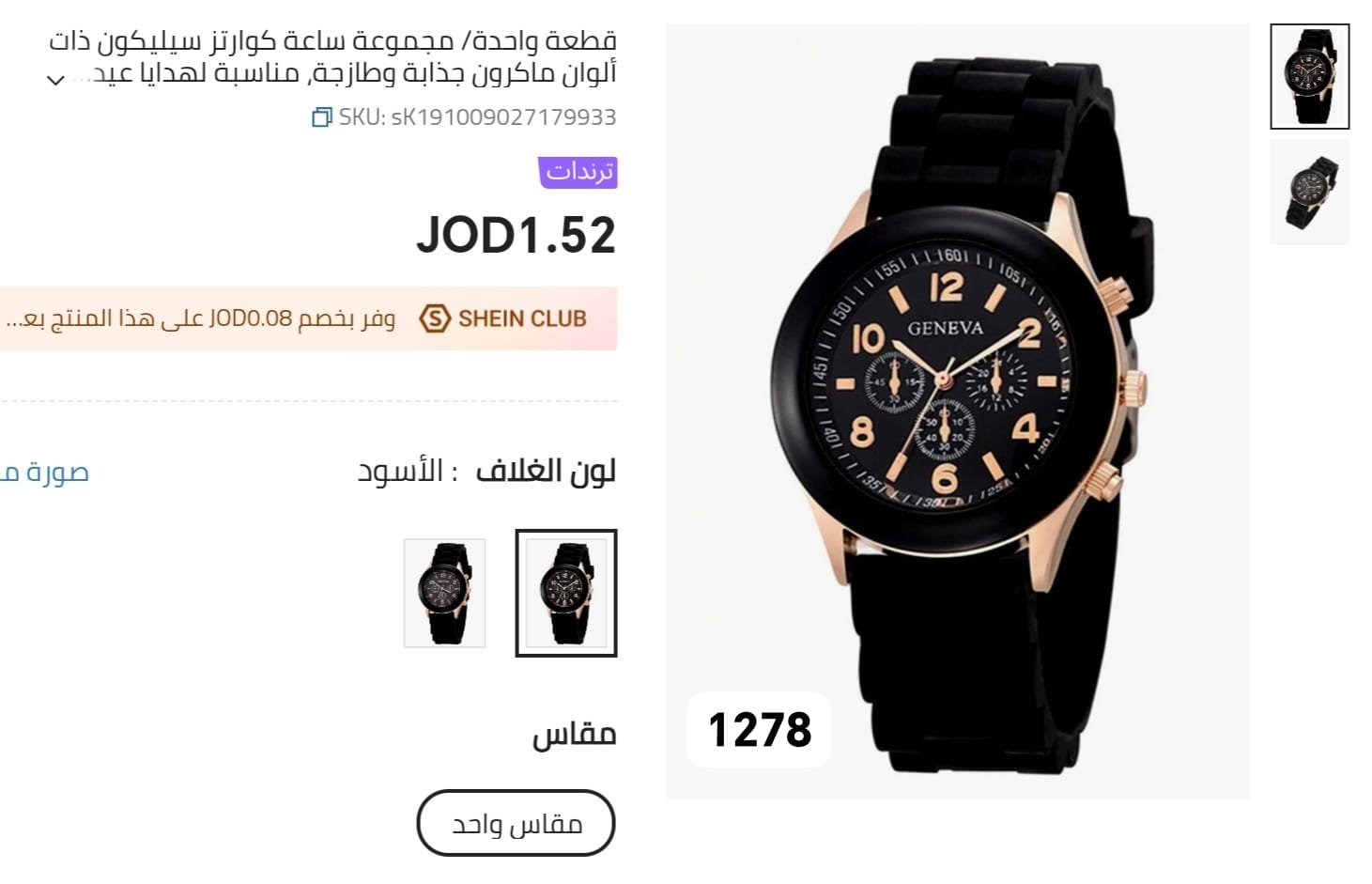
Task: Click the Arabic product title text
Action: 333,56
